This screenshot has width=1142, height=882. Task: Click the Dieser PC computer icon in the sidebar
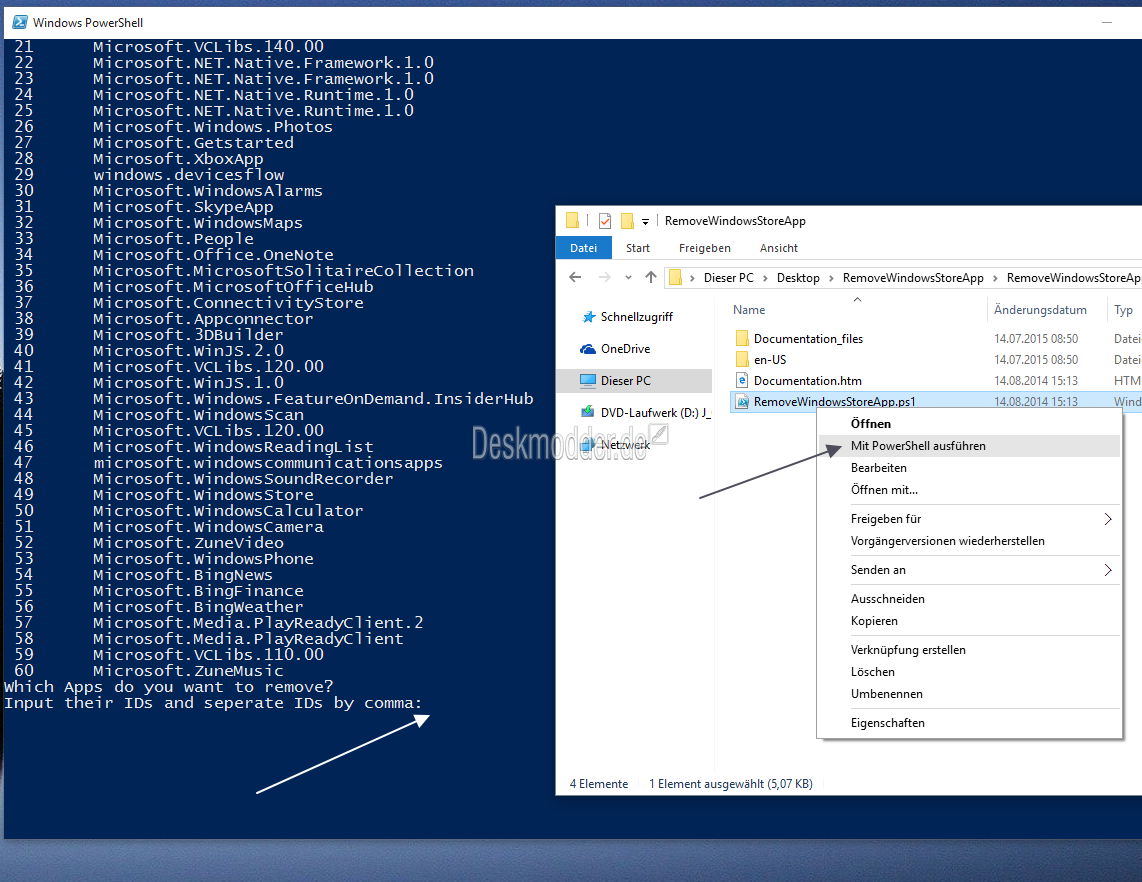click(588, 380)
